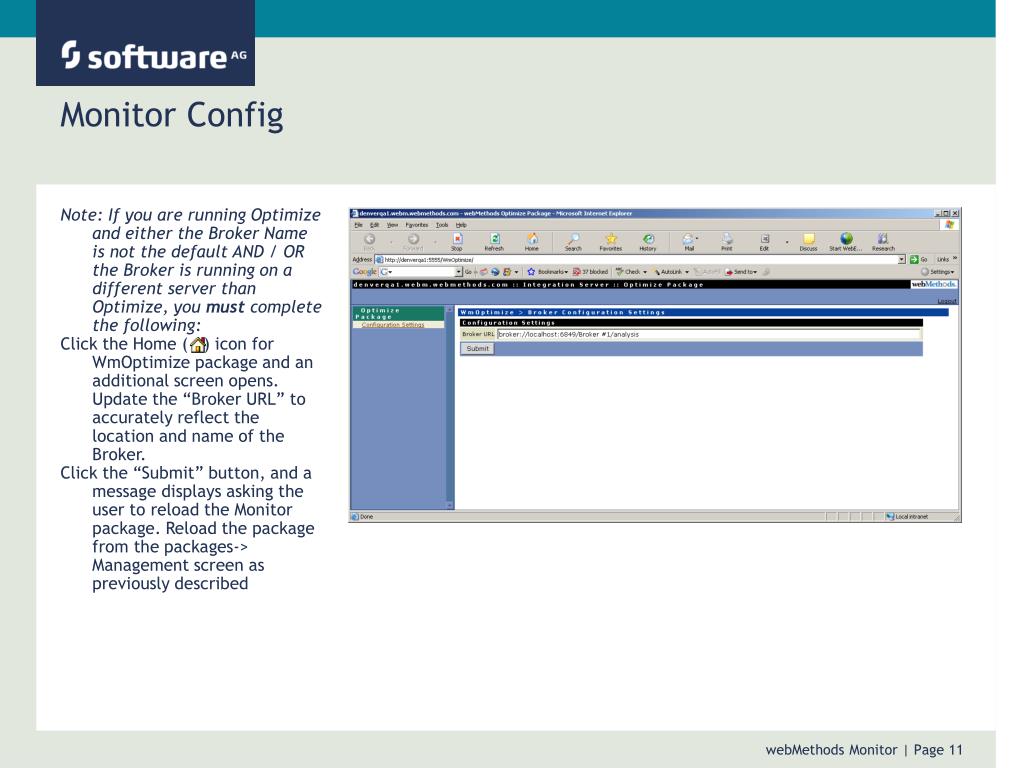Click the 'Monitor Config' slide title
Viewport: 1024px width, 768px height.
(x=172, y=116)
